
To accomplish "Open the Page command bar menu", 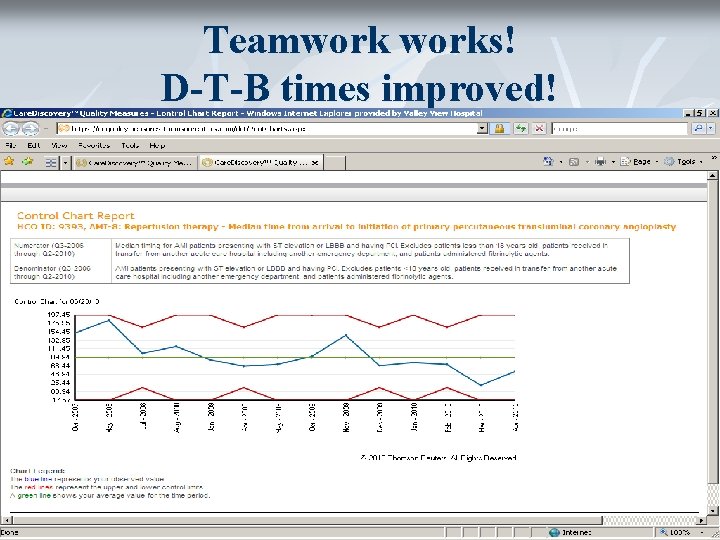I will [639, 162].
